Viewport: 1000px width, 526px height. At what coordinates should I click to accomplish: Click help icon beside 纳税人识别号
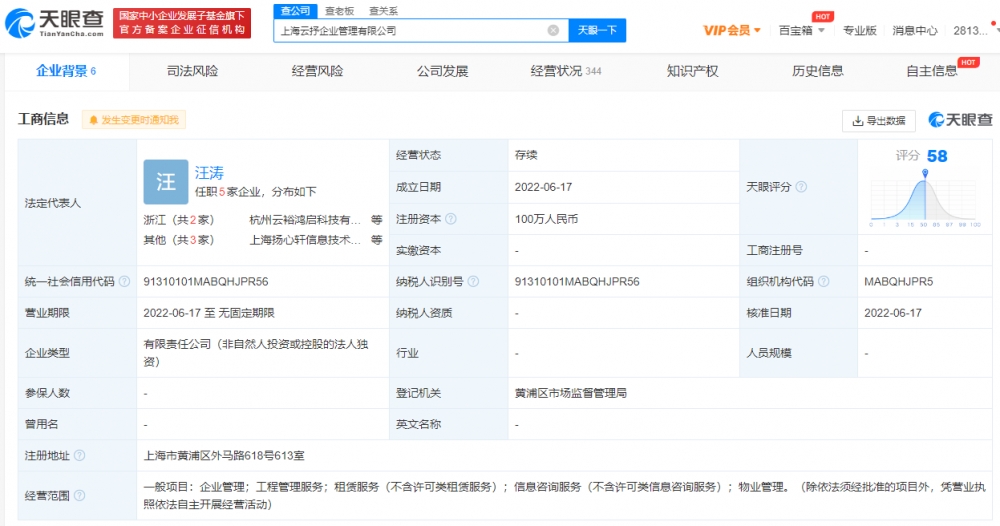pyautogui.click(x=473, y=281)
